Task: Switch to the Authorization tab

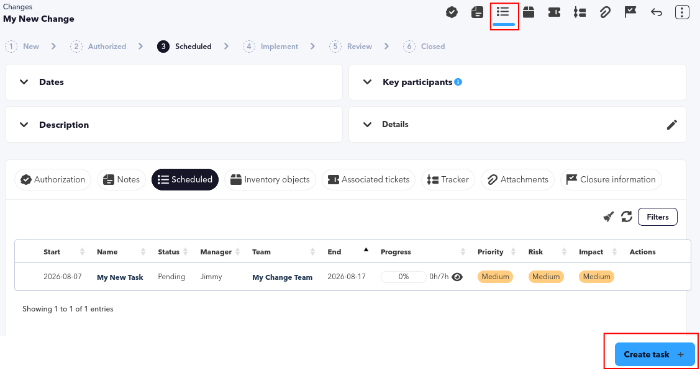Action: click(x=53, y=179)
